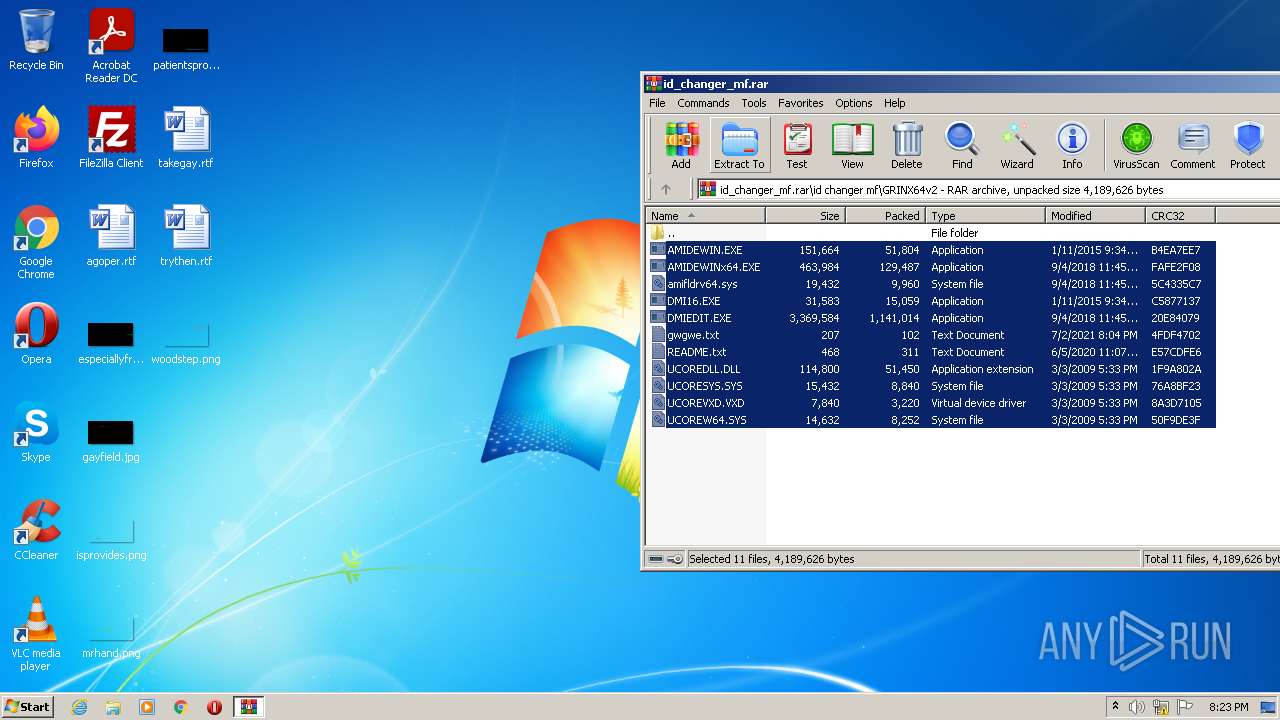Launch the Wizard tool
This screenshot has height=720, width=1280.
(x=1017, y=146)
